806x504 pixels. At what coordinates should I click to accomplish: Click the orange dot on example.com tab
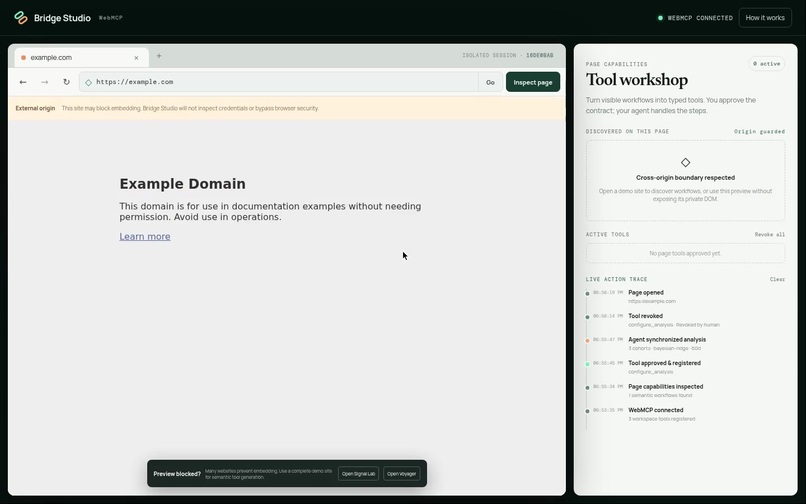pos(23,58)
